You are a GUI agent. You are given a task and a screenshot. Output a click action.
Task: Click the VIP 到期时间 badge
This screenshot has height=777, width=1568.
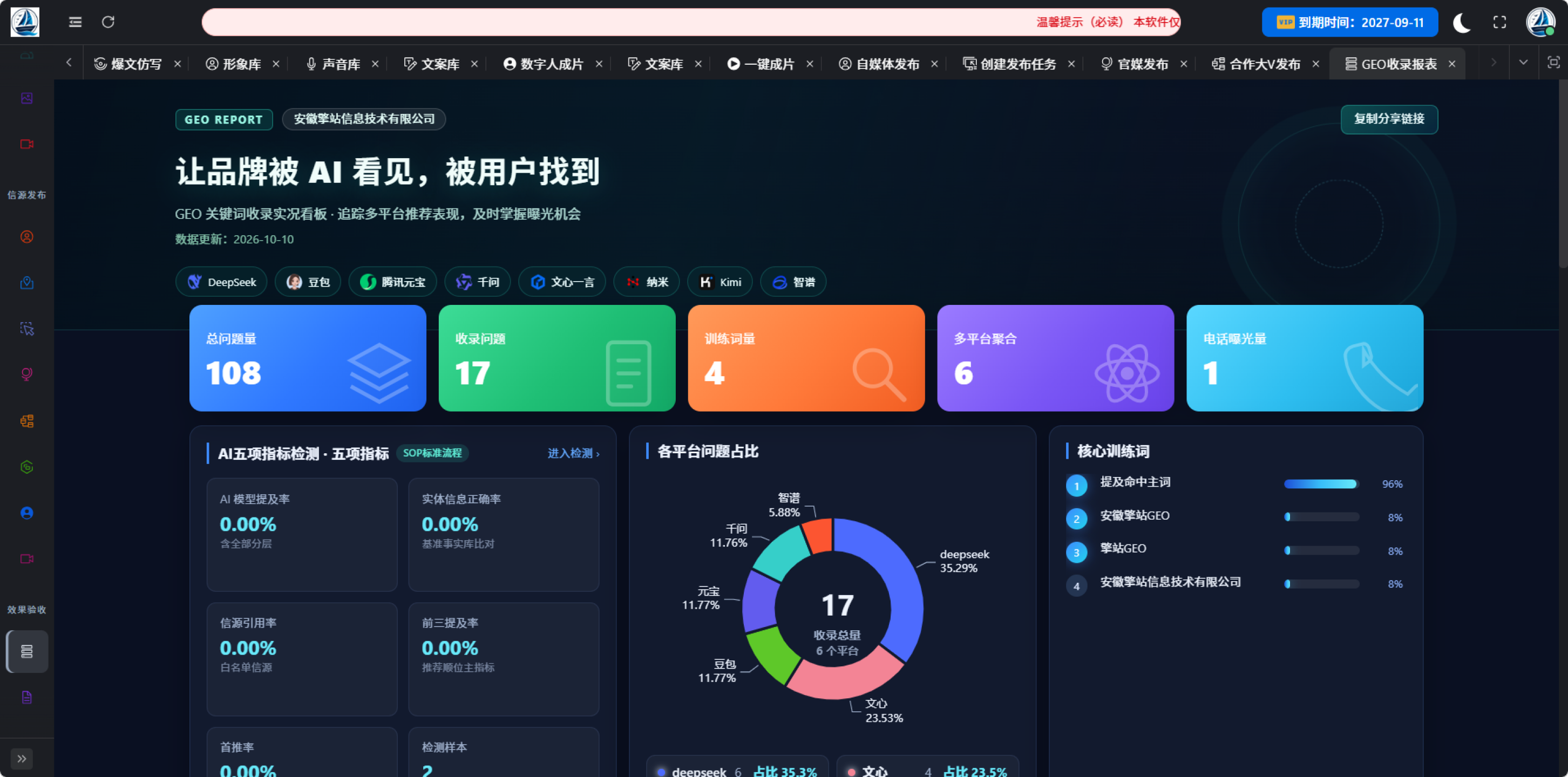point(1350,23)
